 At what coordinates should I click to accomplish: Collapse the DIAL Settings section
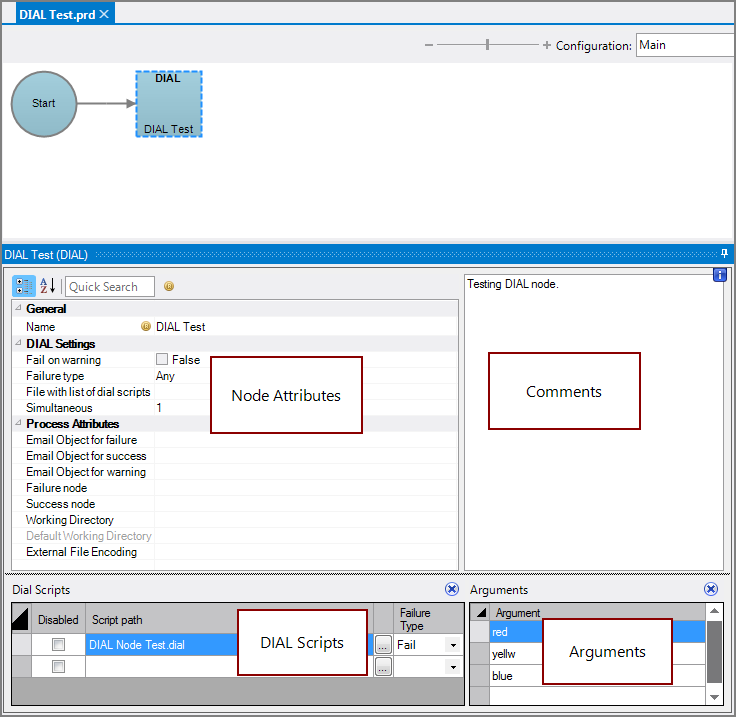[18, 343]
